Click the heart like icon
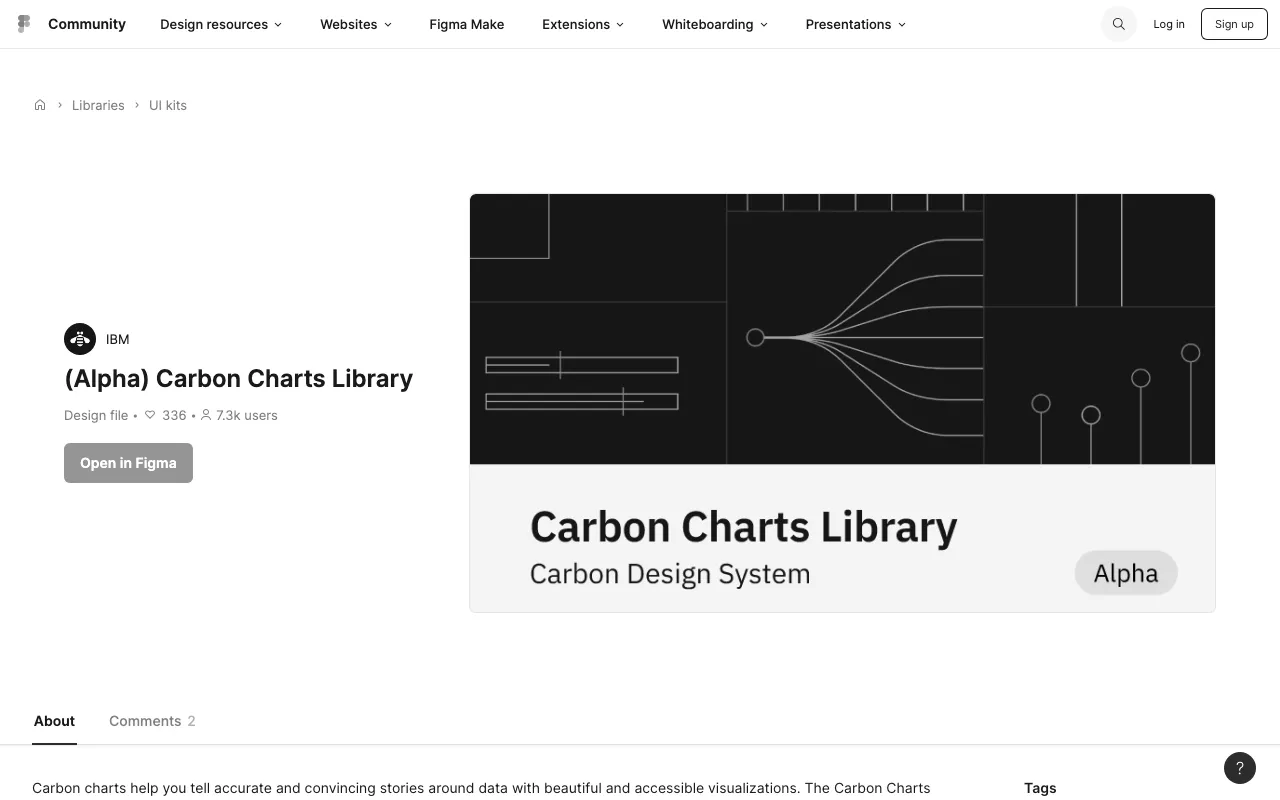 tap(150, 415)
